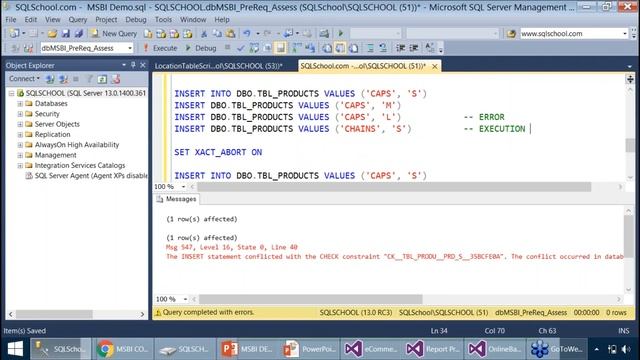Viewport: 640px width, 360px height.
Task: Click the Start green arrow icon
Action: tap(340, 33)
